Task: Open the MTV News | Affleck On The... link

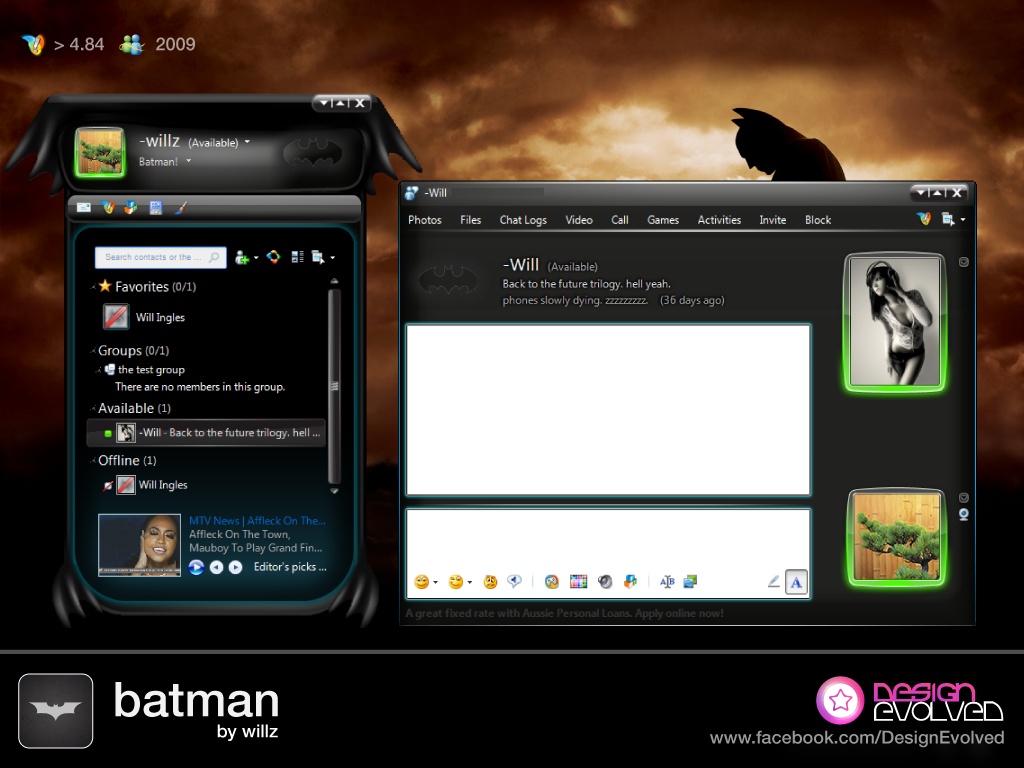Action: tap(257, 520)
